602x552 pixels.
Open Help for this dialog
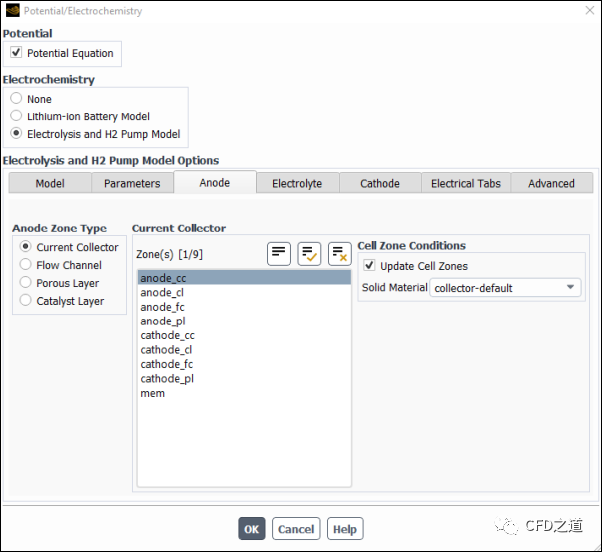tap(344, 529)
